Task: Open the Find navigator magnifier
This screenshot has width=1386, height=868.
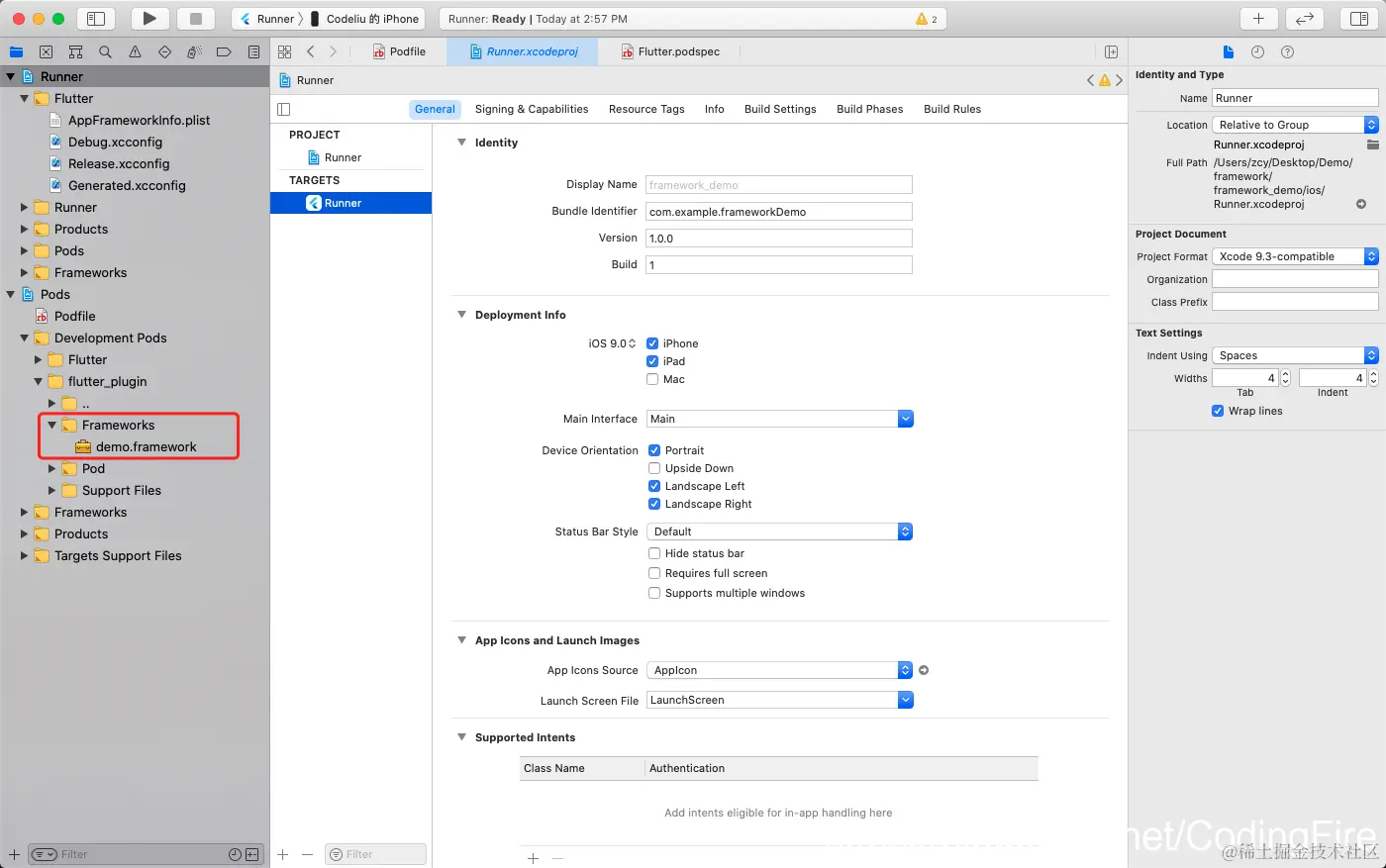Action: [105, 51]
